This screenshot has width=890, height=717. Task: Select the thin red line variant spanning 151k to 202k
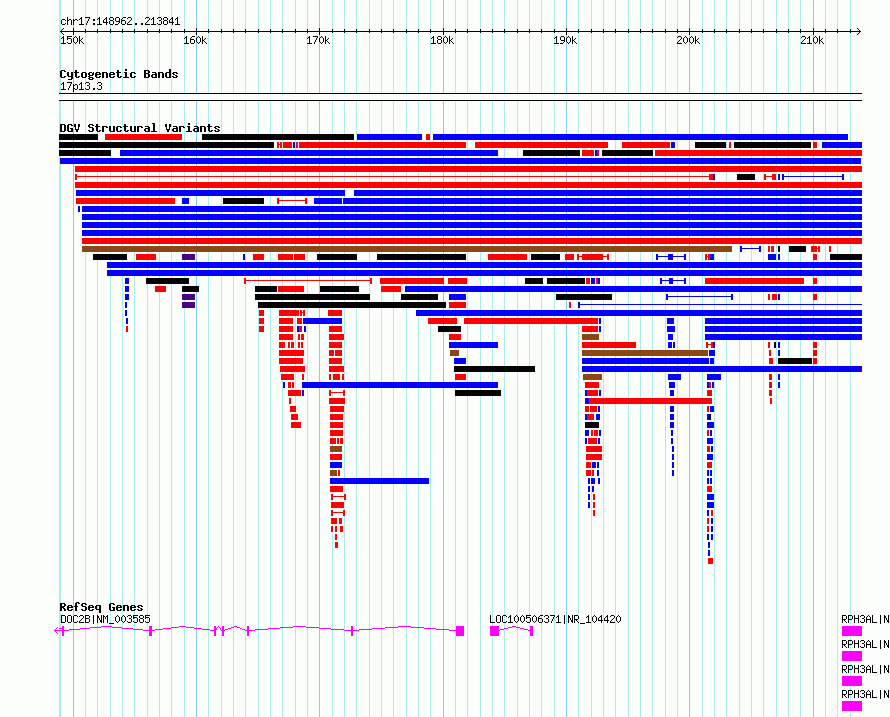point(393,177)
